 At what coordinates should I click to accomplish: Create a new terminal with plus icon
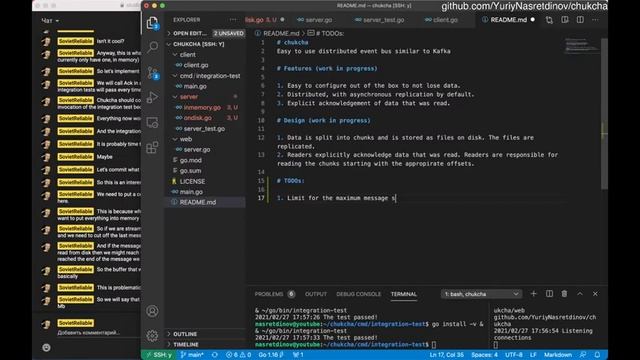click(533, 293)
